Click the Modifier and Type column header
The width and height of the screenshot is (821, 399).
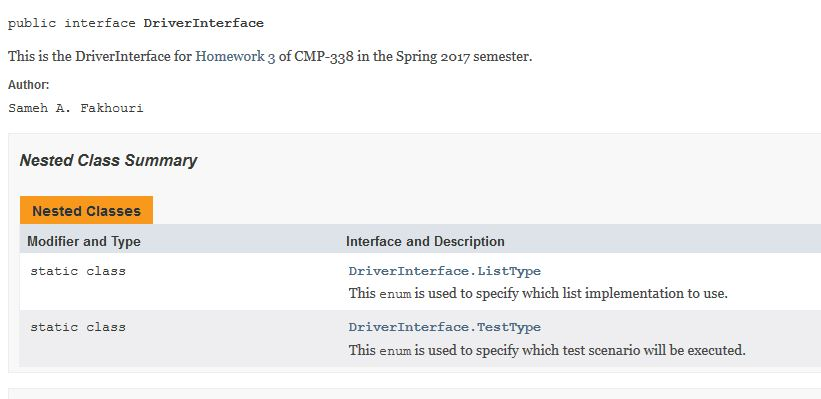click(84, 241)
